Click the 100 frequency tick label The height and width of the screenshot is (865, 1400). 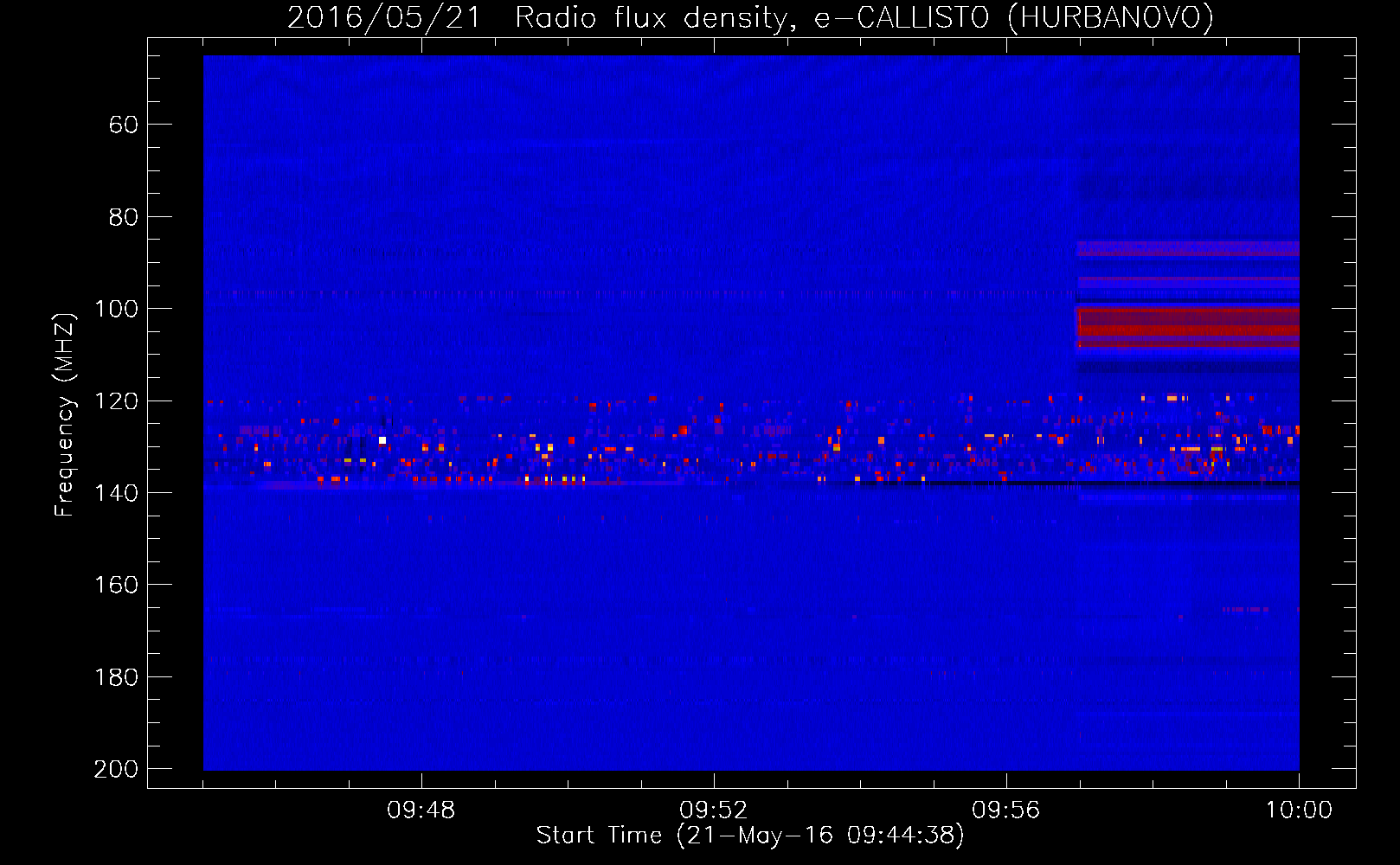pyautogui.click(x=116, y=310)
